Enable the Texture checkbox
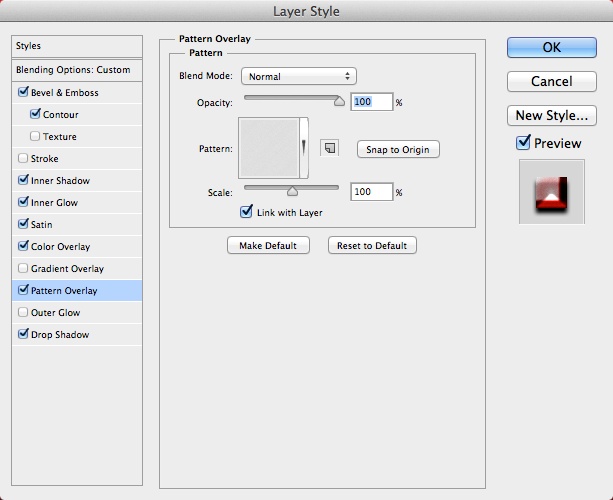The image size is (613, 500). (35, 136)
